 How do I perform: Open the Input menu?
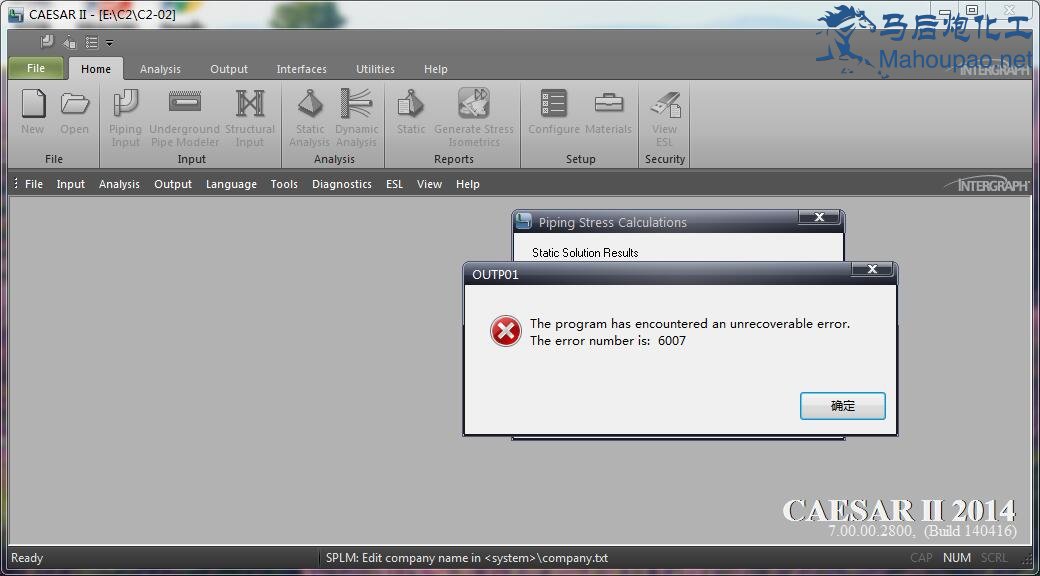click(71, 184)
